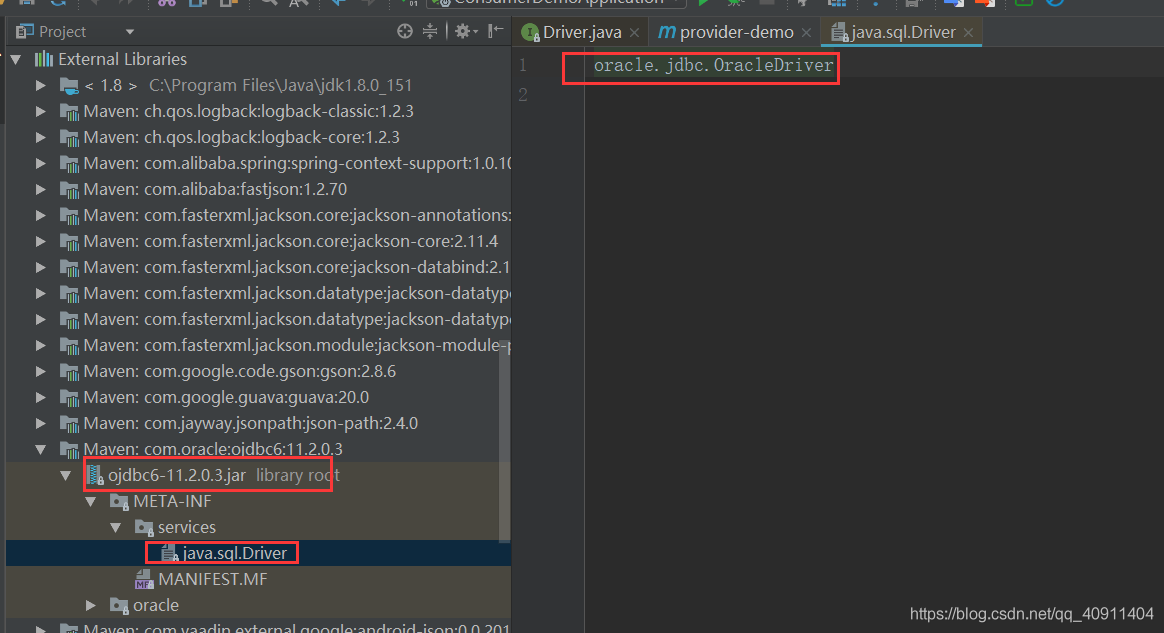The width and height of the screenshot is (1164, 633).
Task: Expand the gson:2.8.6 library node
Action: point(41,371)
